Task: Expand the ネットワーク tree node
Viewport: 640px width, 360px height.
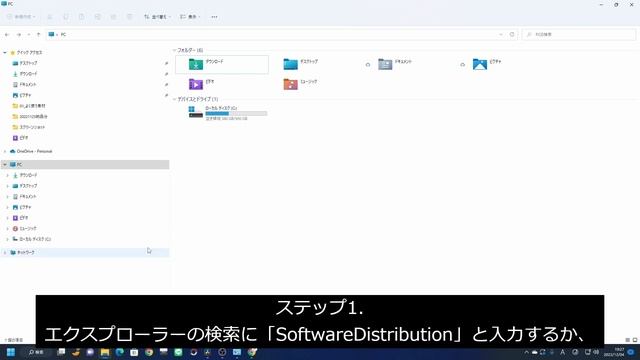Action: 5,253
